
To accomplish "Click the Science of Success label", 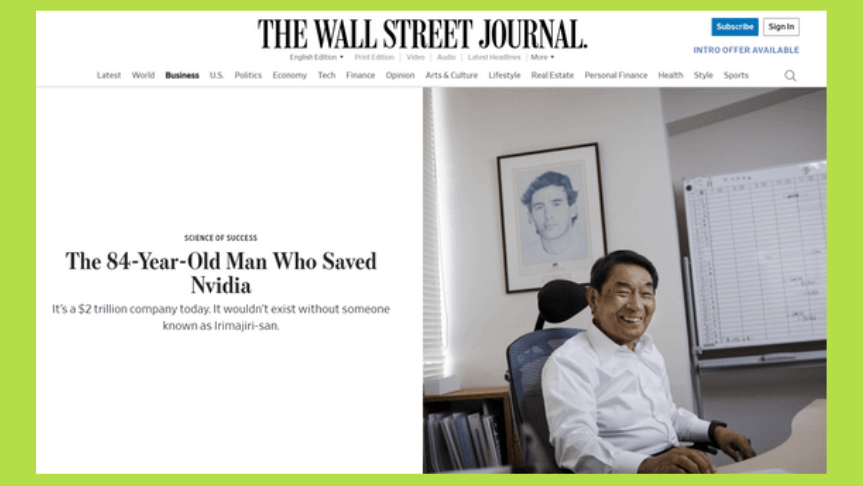I will point(221,238).
